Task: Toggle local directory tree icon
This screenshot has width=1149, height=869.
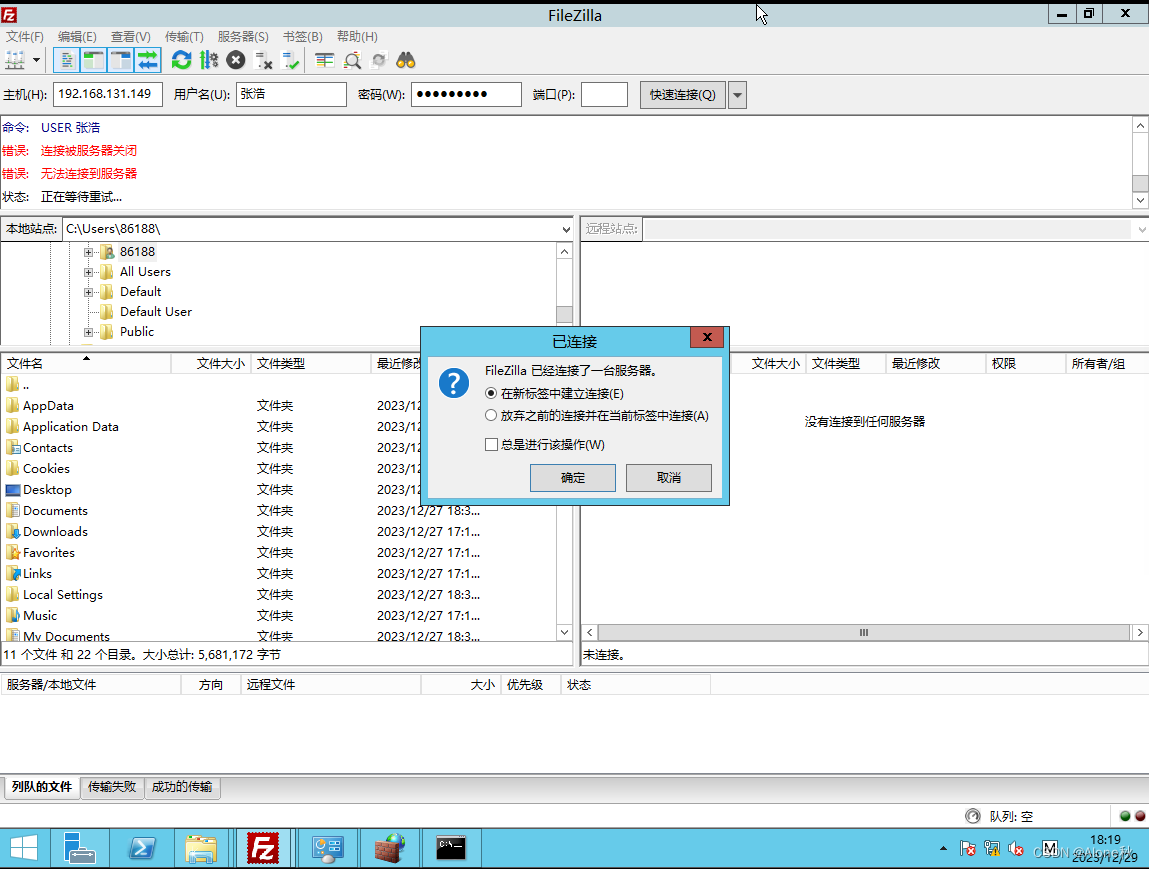Action: tap(94, 60)
